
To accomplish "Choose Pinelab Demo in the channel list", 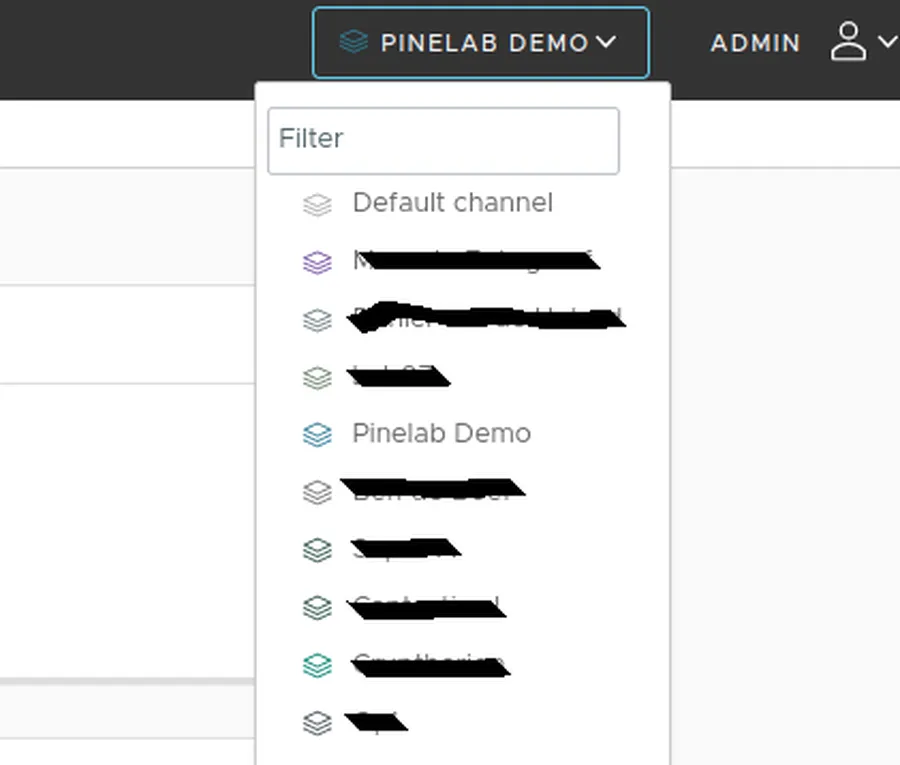I will click(441, 433).
